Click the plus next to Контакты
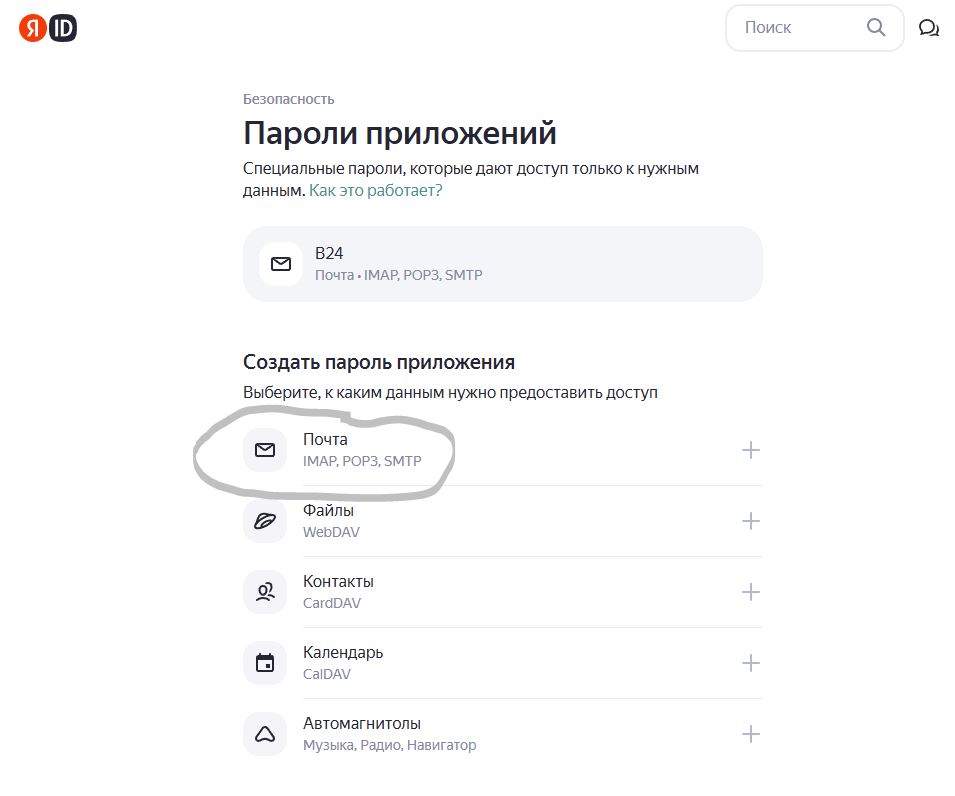This screenshot has height=796, width=955. [x=749, y=591]
